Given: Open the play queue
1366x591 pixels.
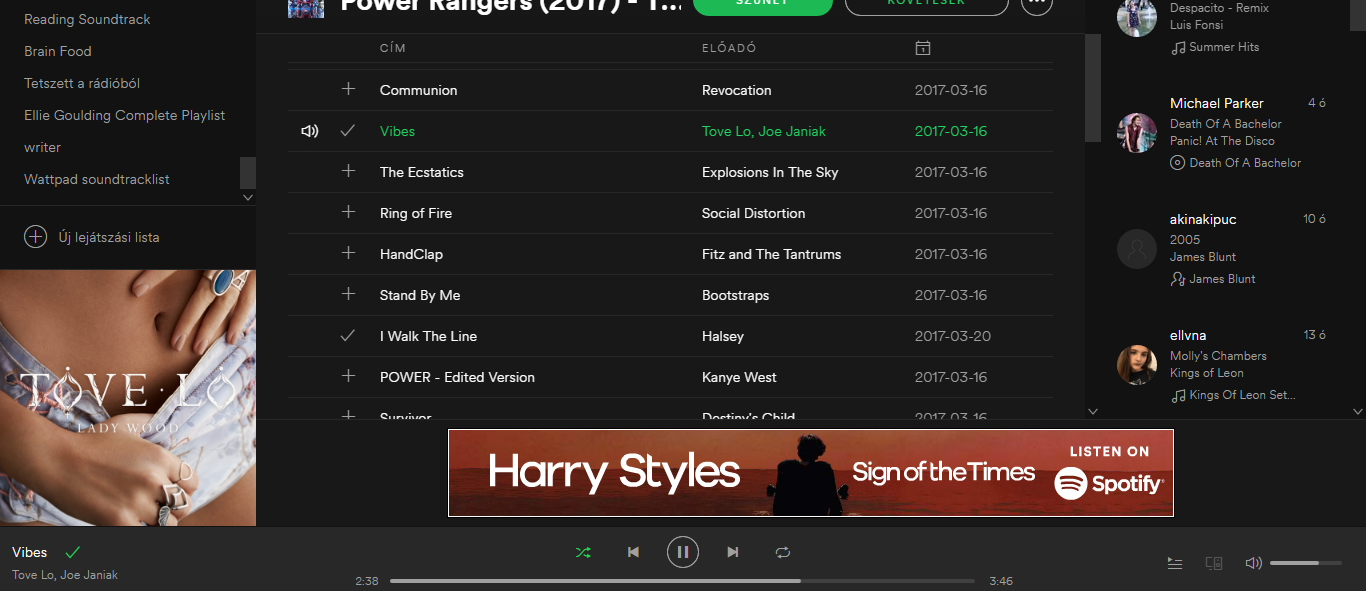Looking at the screenshot, I should (1175, 563).
